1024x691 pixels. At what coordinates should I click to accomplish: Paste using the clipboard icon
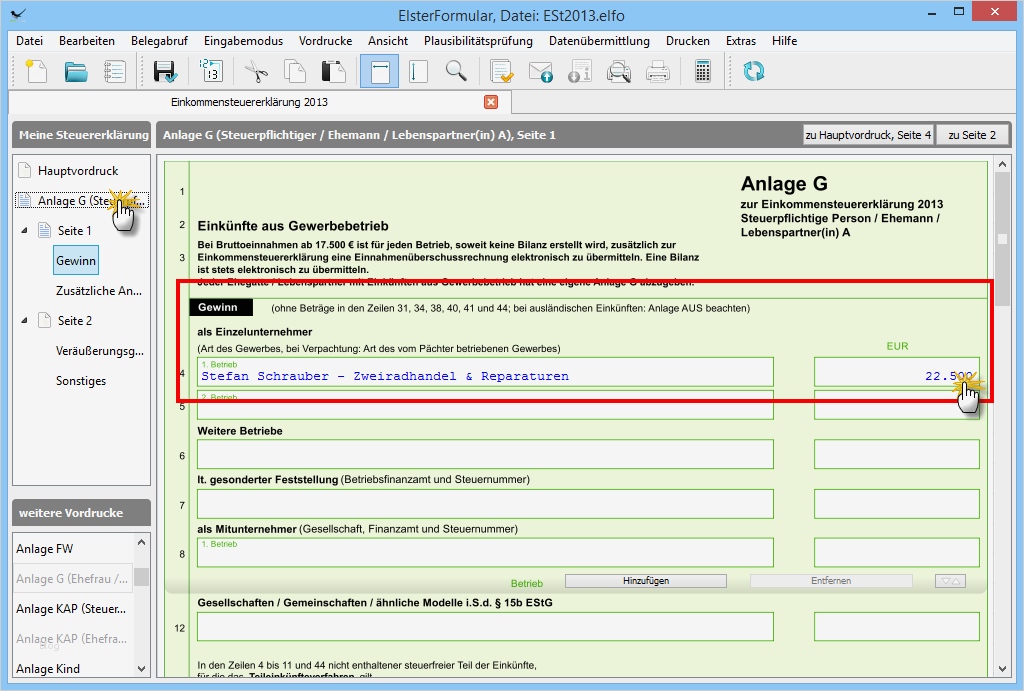point(334,71)
